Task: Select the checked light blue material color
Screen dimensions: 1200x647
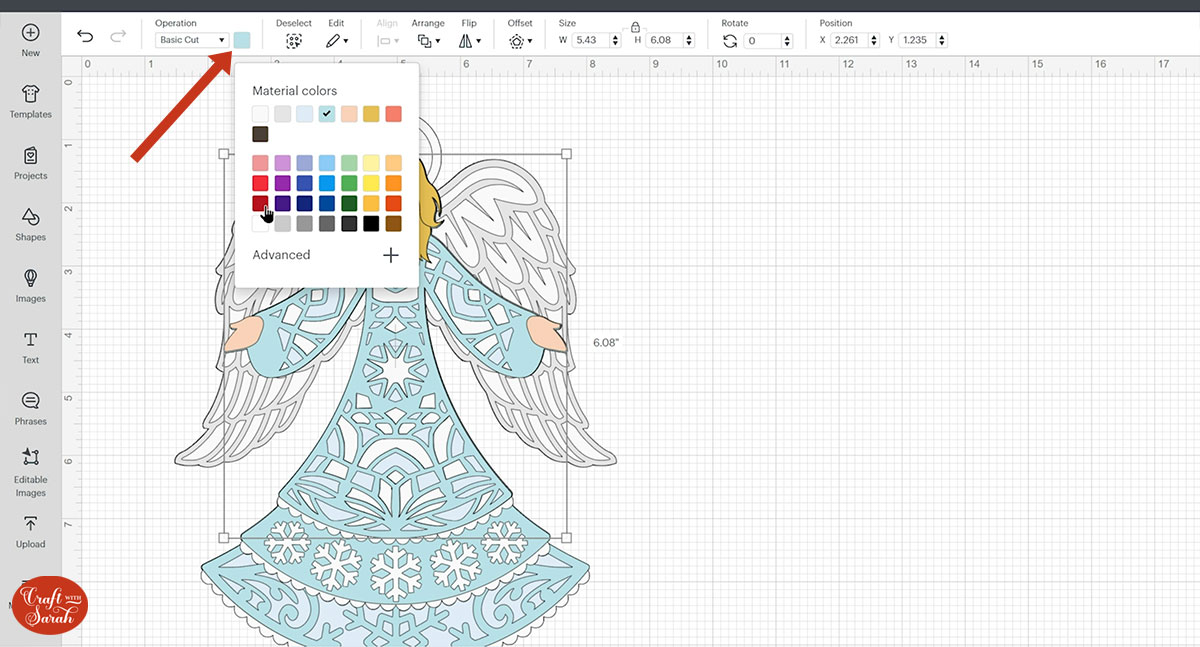Action: click(327, 114)
